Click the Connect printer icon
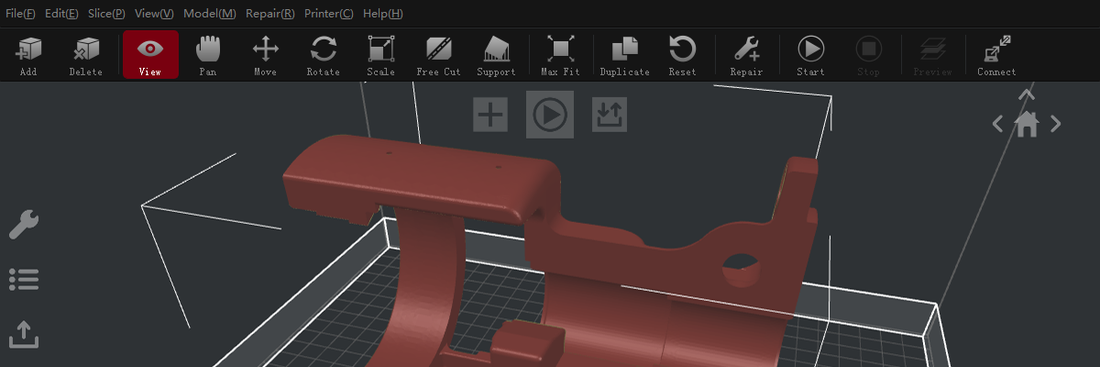The image size is (1100, 367). tap(997, 55)
